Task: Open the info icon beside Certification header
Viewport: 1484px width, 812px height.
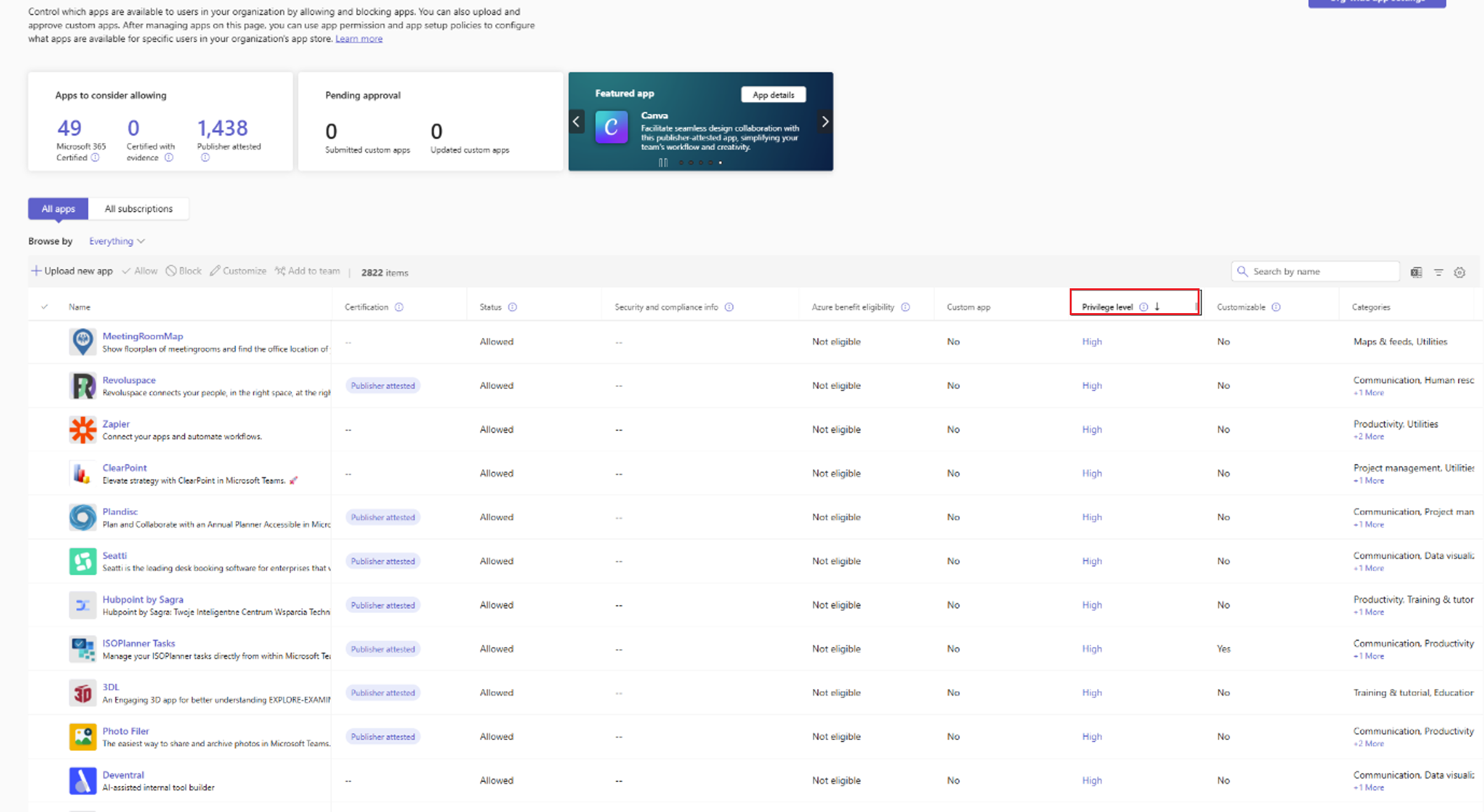Action: point(400,307)
